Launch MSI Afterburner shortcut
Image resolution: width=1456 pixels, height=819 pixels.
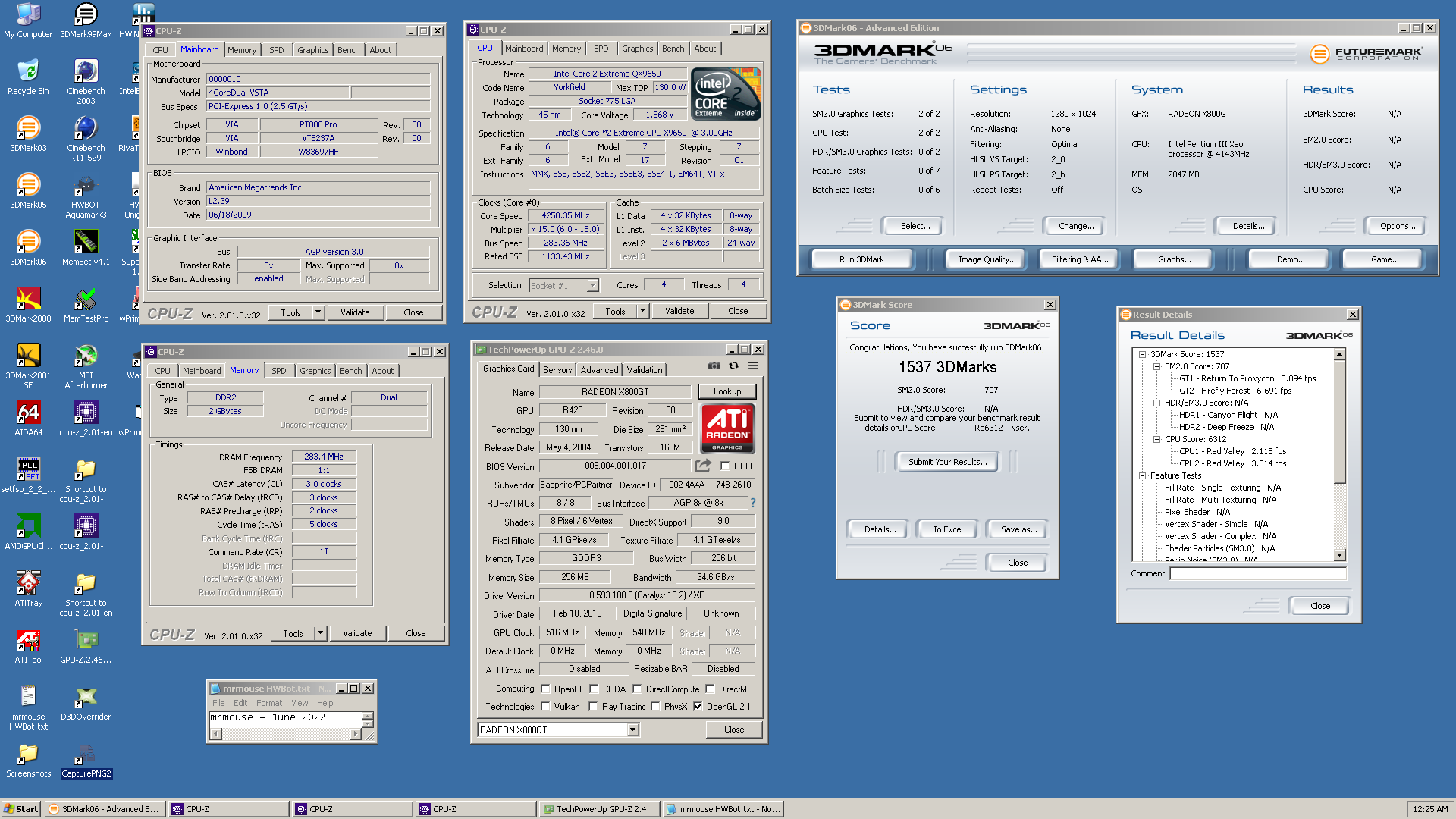(86, 366)
